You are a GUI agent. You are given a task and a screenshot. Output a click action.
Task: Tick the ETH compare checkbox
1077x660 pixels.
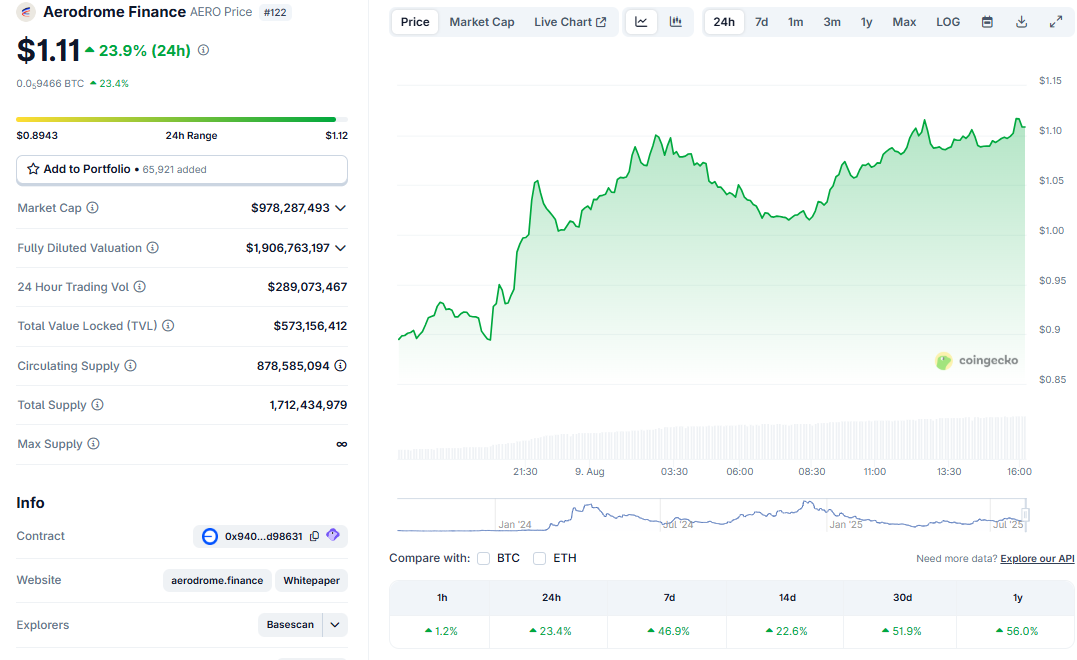540,558
